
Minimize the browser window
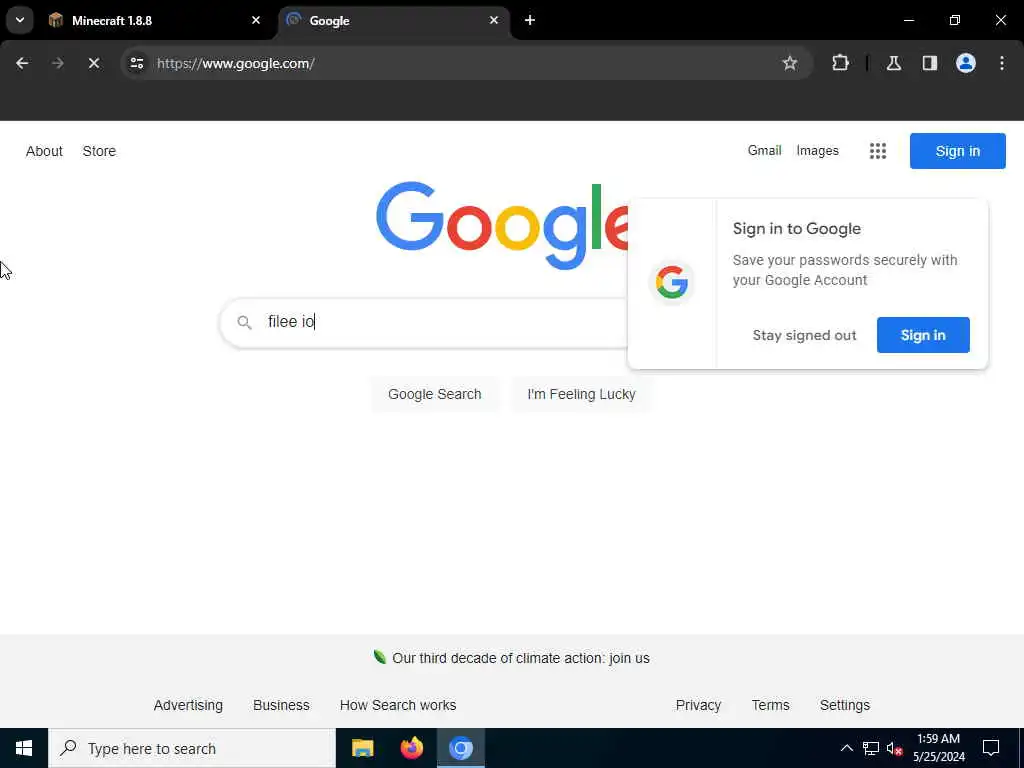click(x=908, y=20)
